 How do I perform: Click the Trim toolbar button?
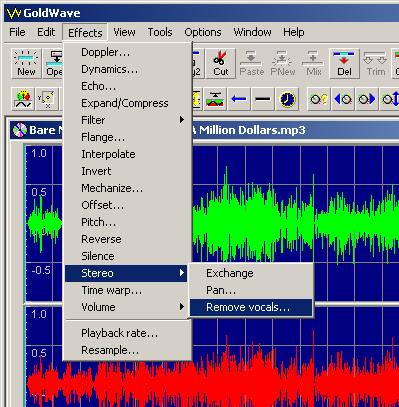(375, 63)
